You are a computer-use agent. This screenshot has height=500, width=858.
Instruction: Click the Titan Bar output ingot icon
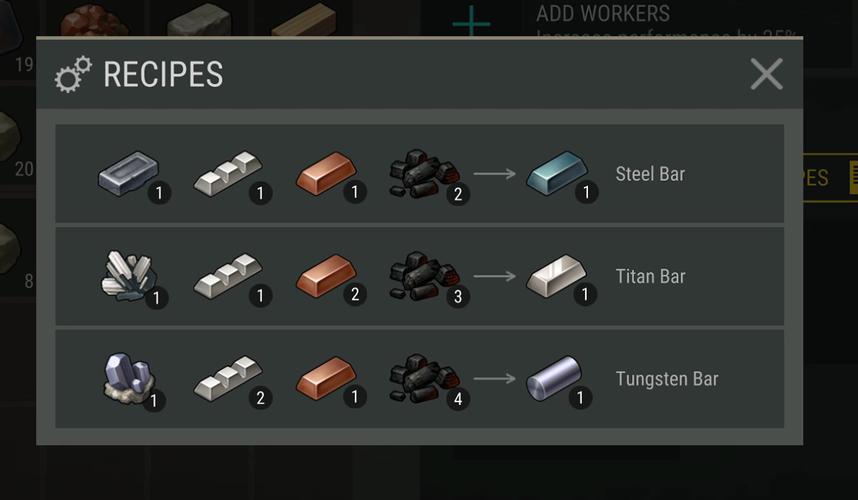pos(556,276)
